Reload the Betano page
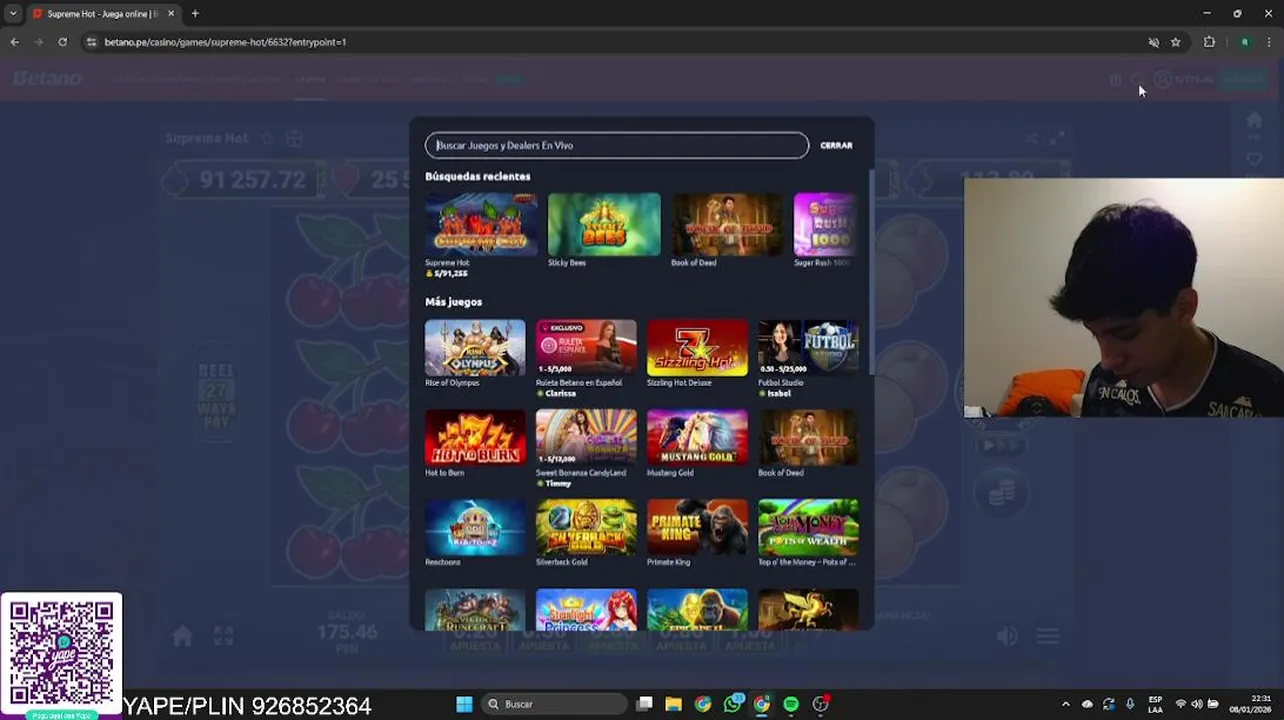 [x=62, y=42]
